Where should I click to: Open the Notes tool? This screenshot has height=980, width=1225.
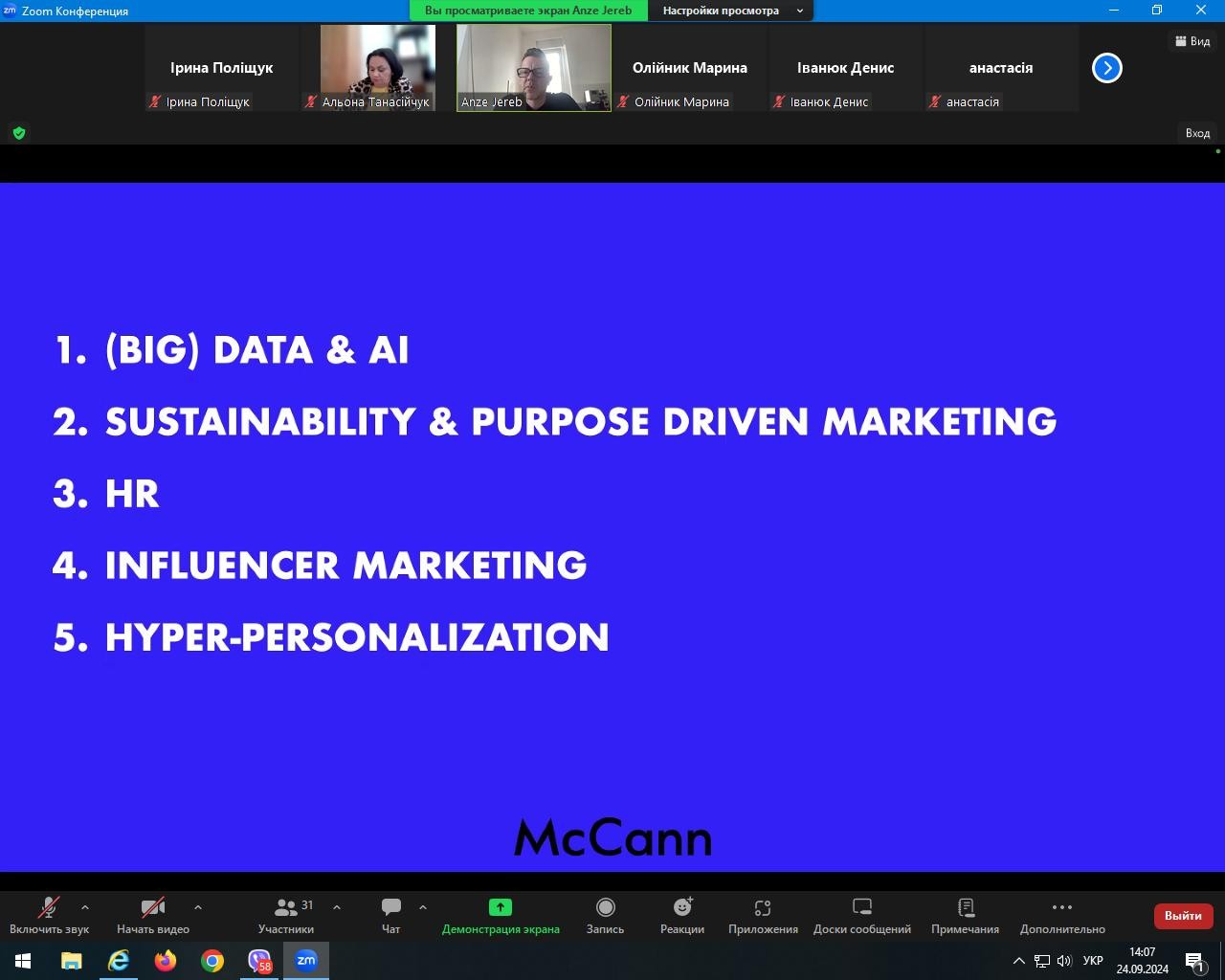click(965, 915)
